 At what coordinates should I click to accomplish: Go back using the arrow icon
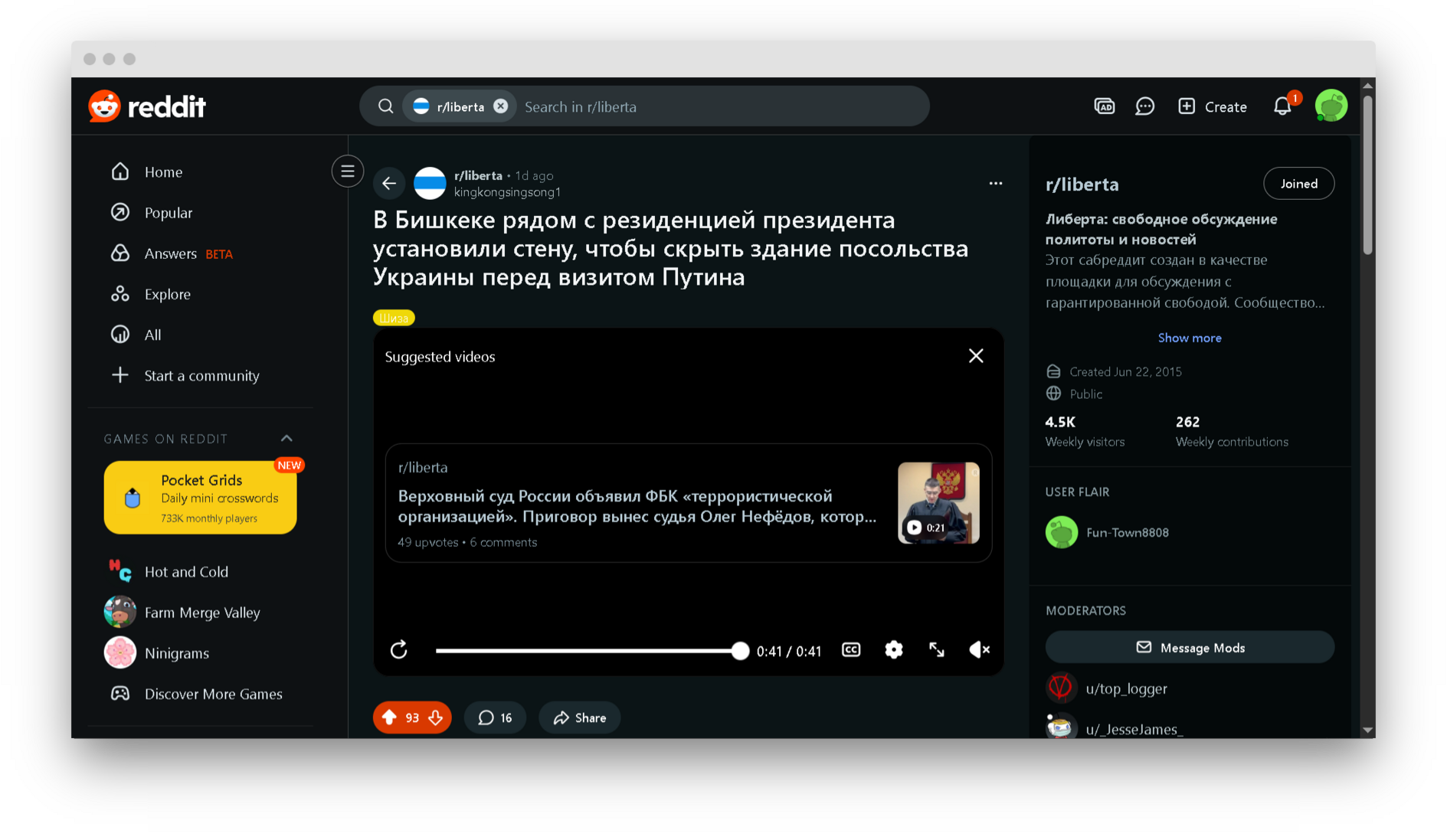[x=389, y=183]
